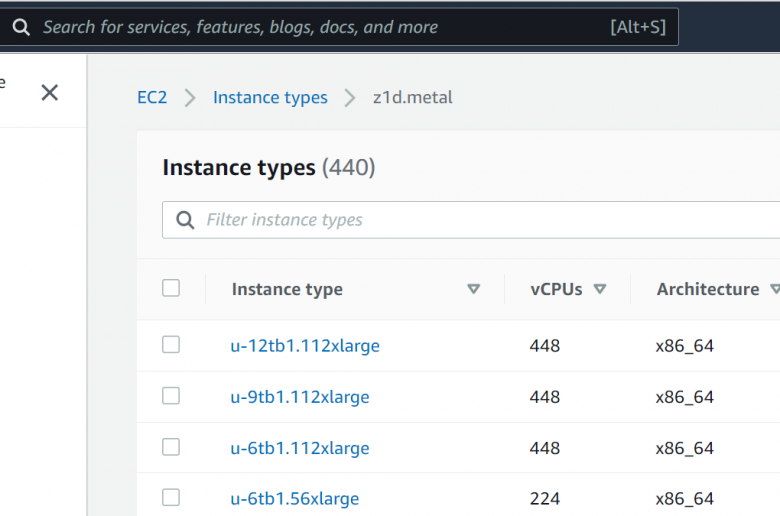Select checkbox for u-6tb1.56xlarge
This screenshot has height=516, width=780.
[x=171, y=497]
